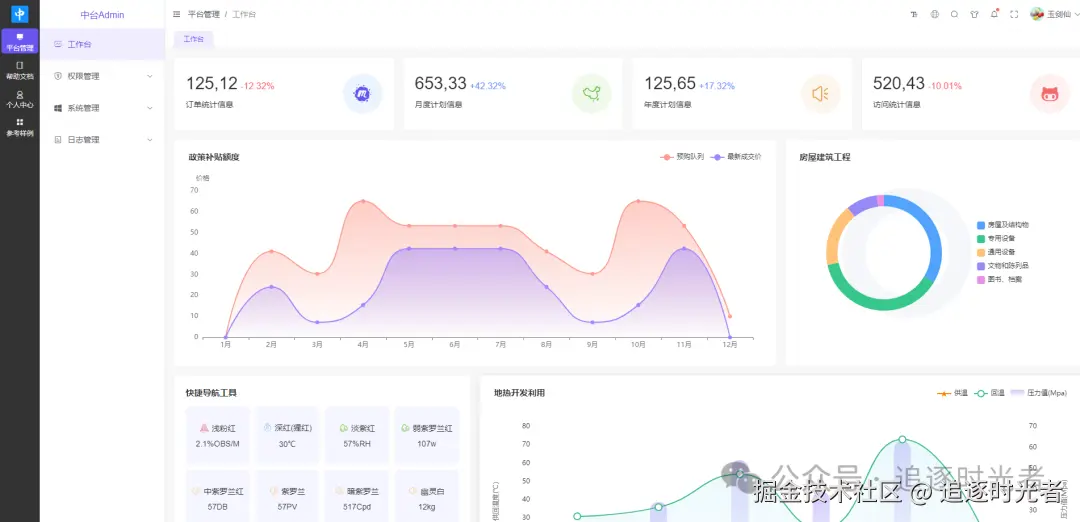Image resolution: width=1080 pixels, height=522 pixels.
Task: Click the icon beside 淡紫红 tile
Action: tap(343, 428)
